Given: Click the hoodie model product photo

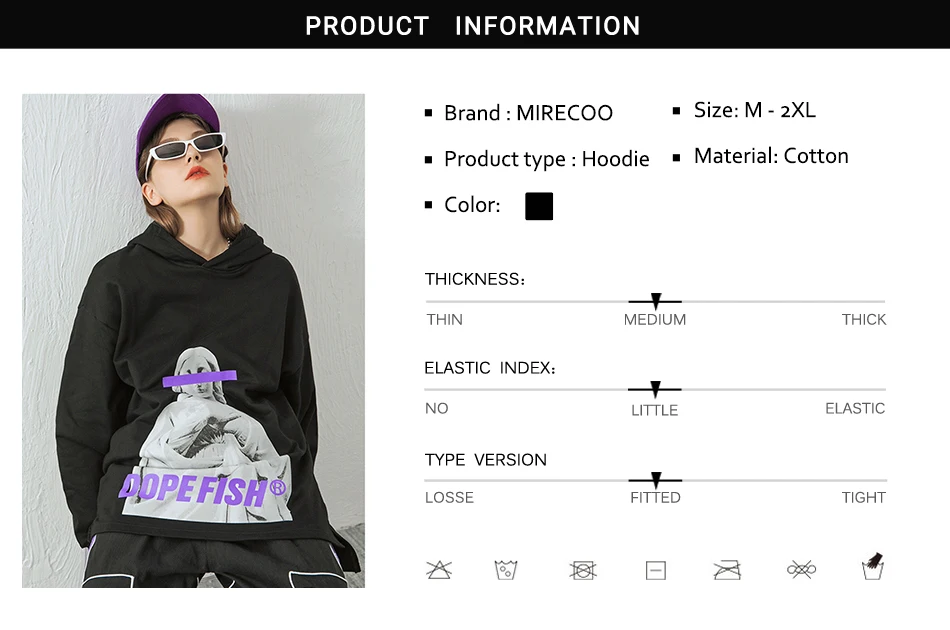Looking at the screenshot, I should pos(193,340).
